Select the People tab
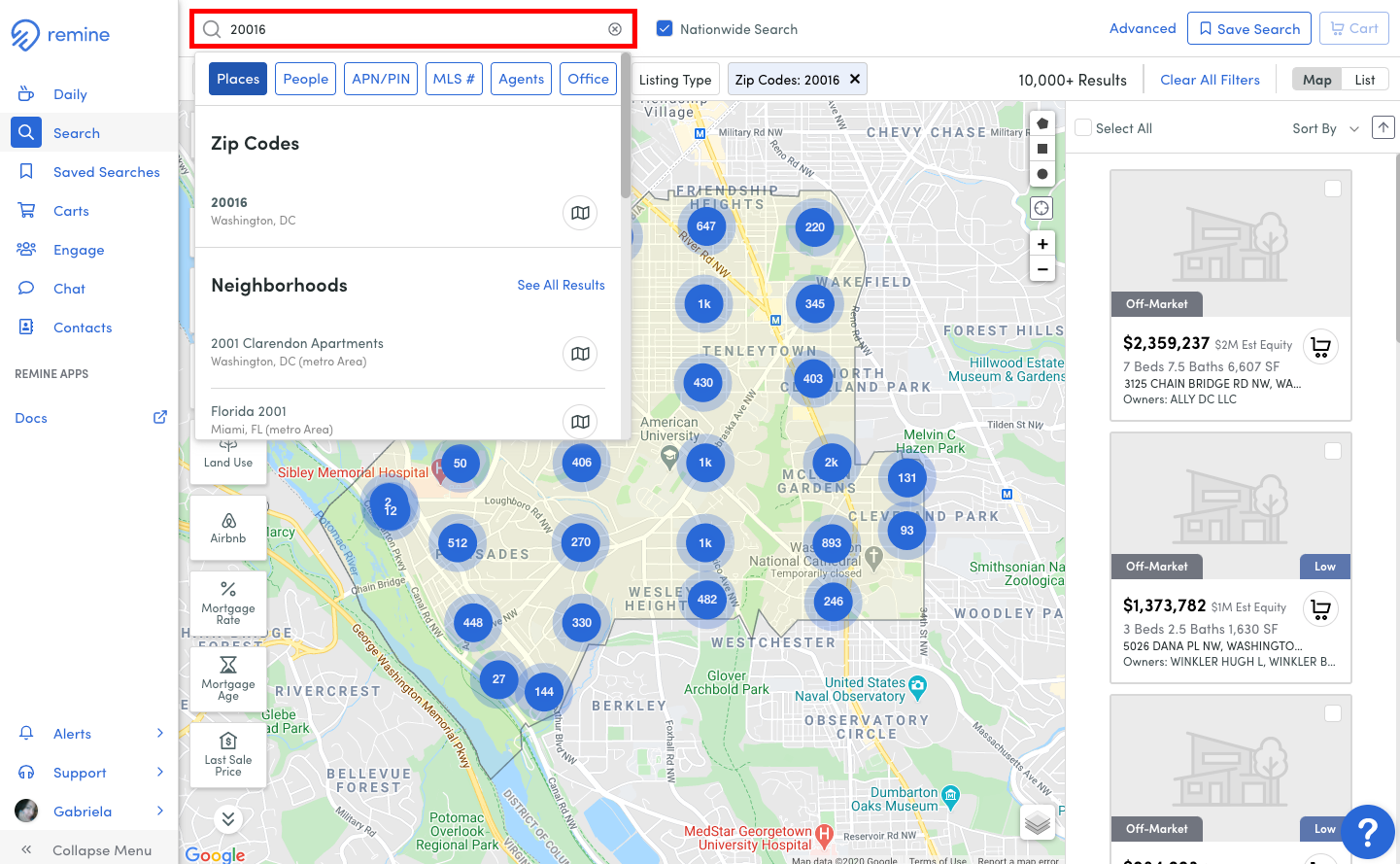The height and width of the screenshot is (864, 1400). 306,79
